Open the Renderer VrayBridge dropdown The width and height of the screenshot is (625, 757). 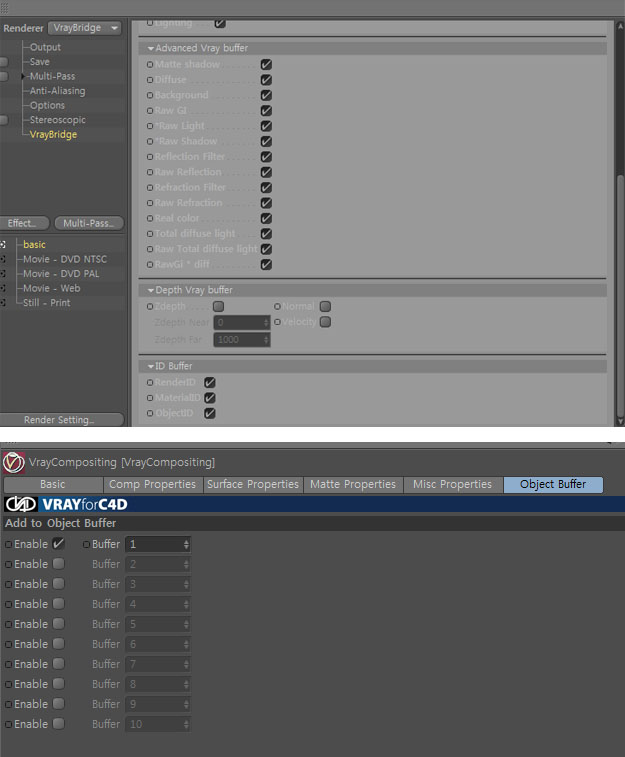(x=84, y=28)
